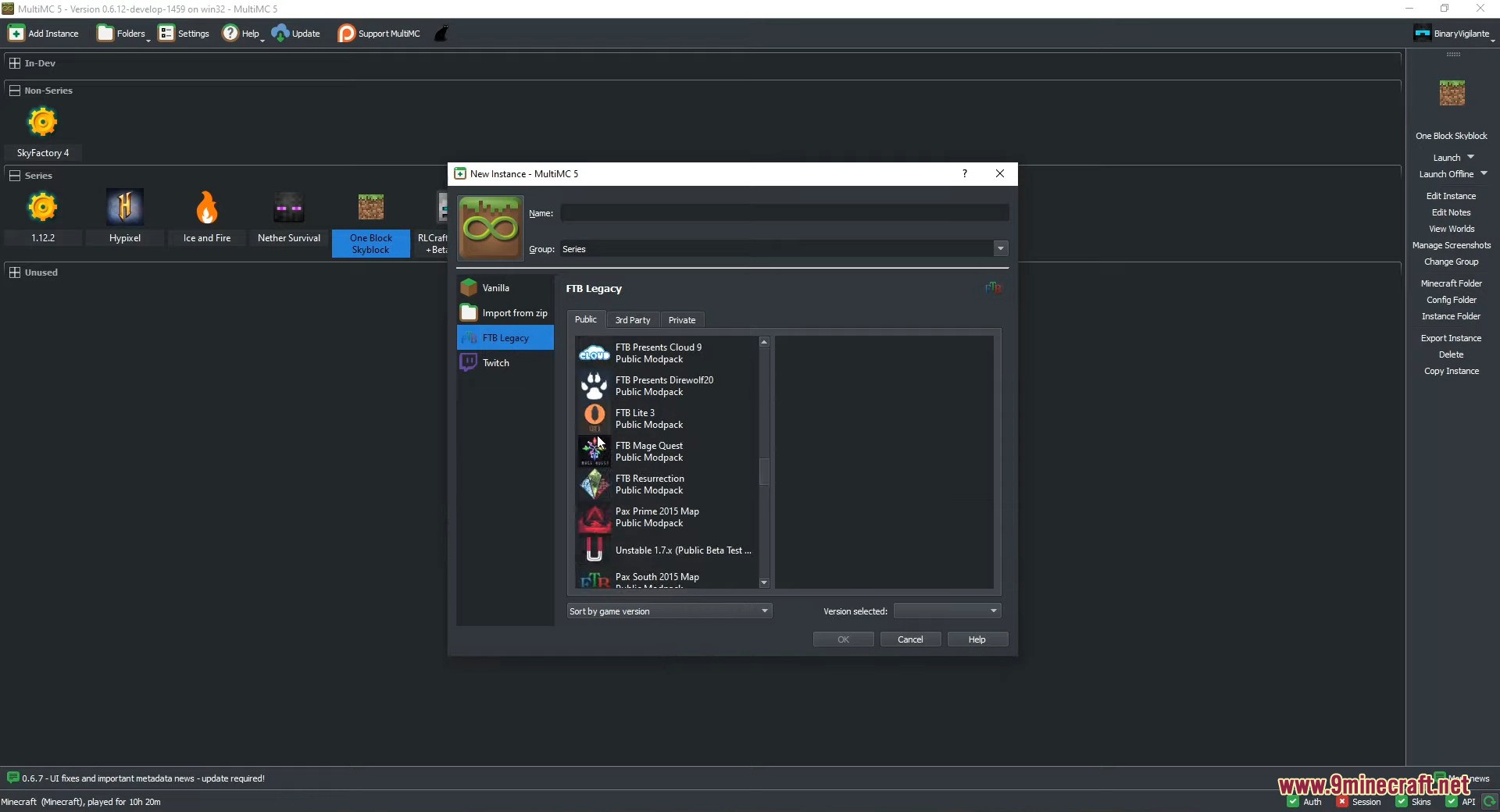Click the Add Instance toolbar icon
Viewport: 1500px width, 812px height.
click(16, 34)
